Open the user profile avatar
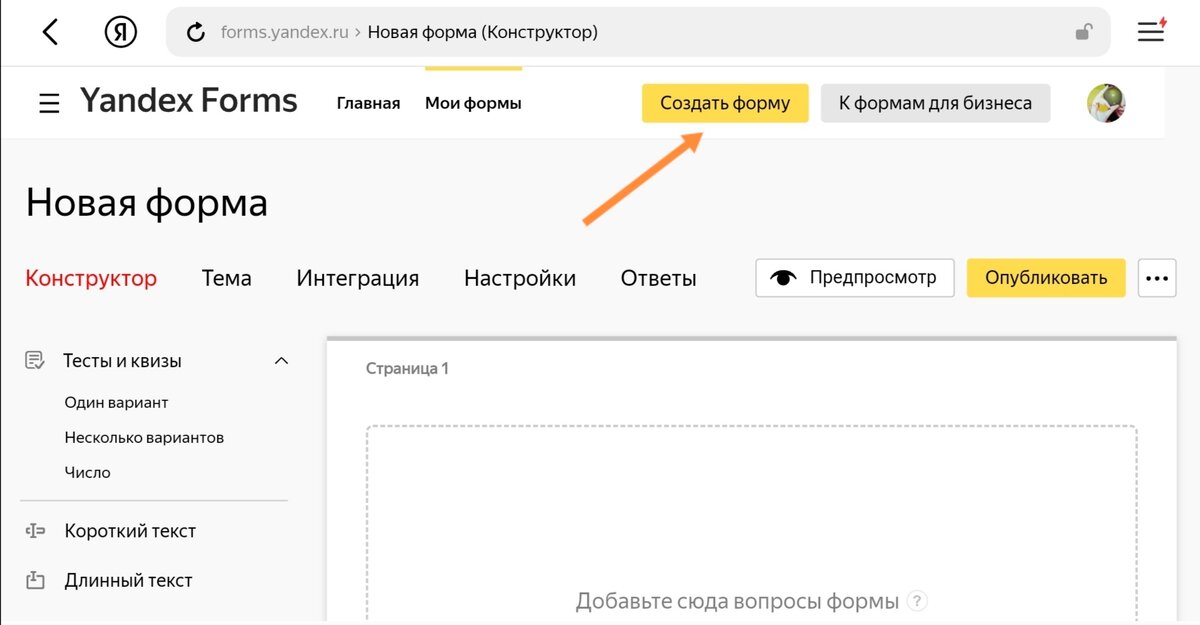The width and height of the screenshot is (1200, 625). (1107, 103)
